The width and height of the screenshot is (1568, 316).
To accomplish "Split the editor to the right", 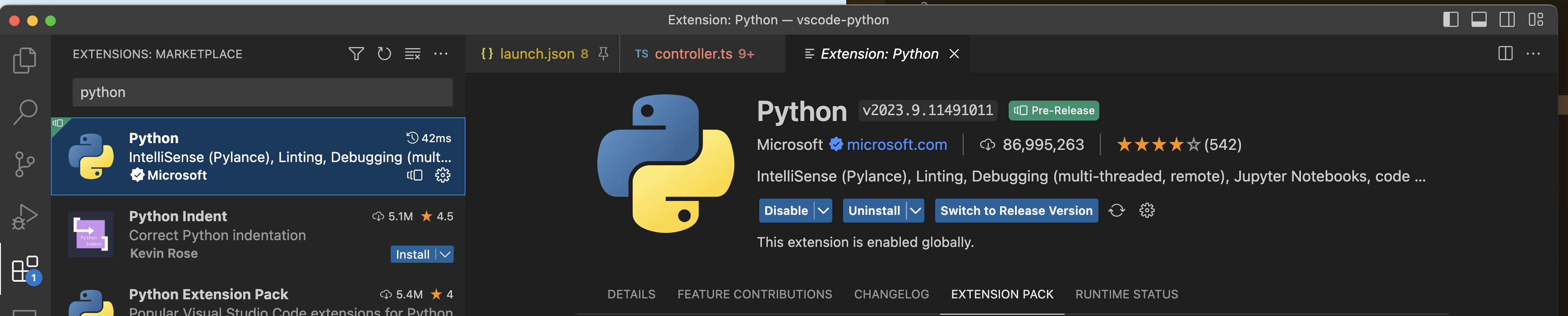I will pos(1505,54).
